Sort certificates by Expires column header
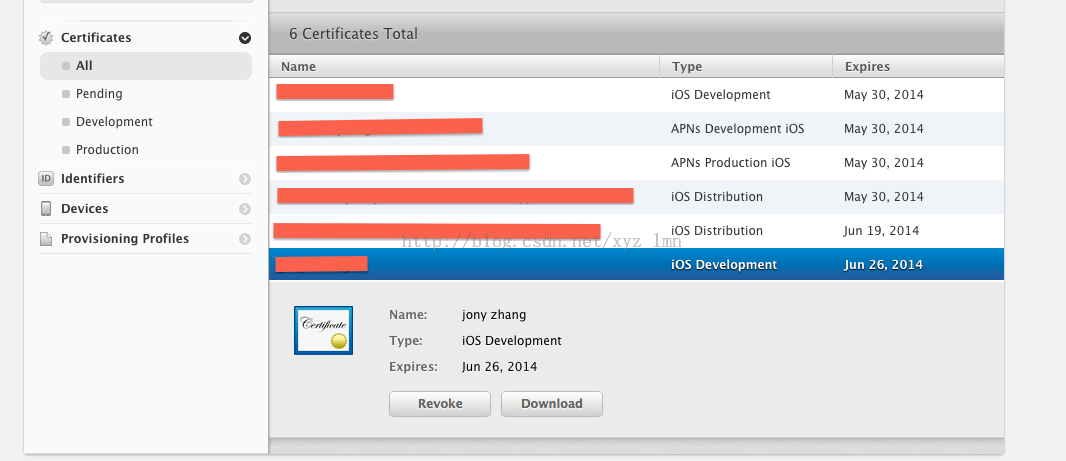 coord(918,67)
